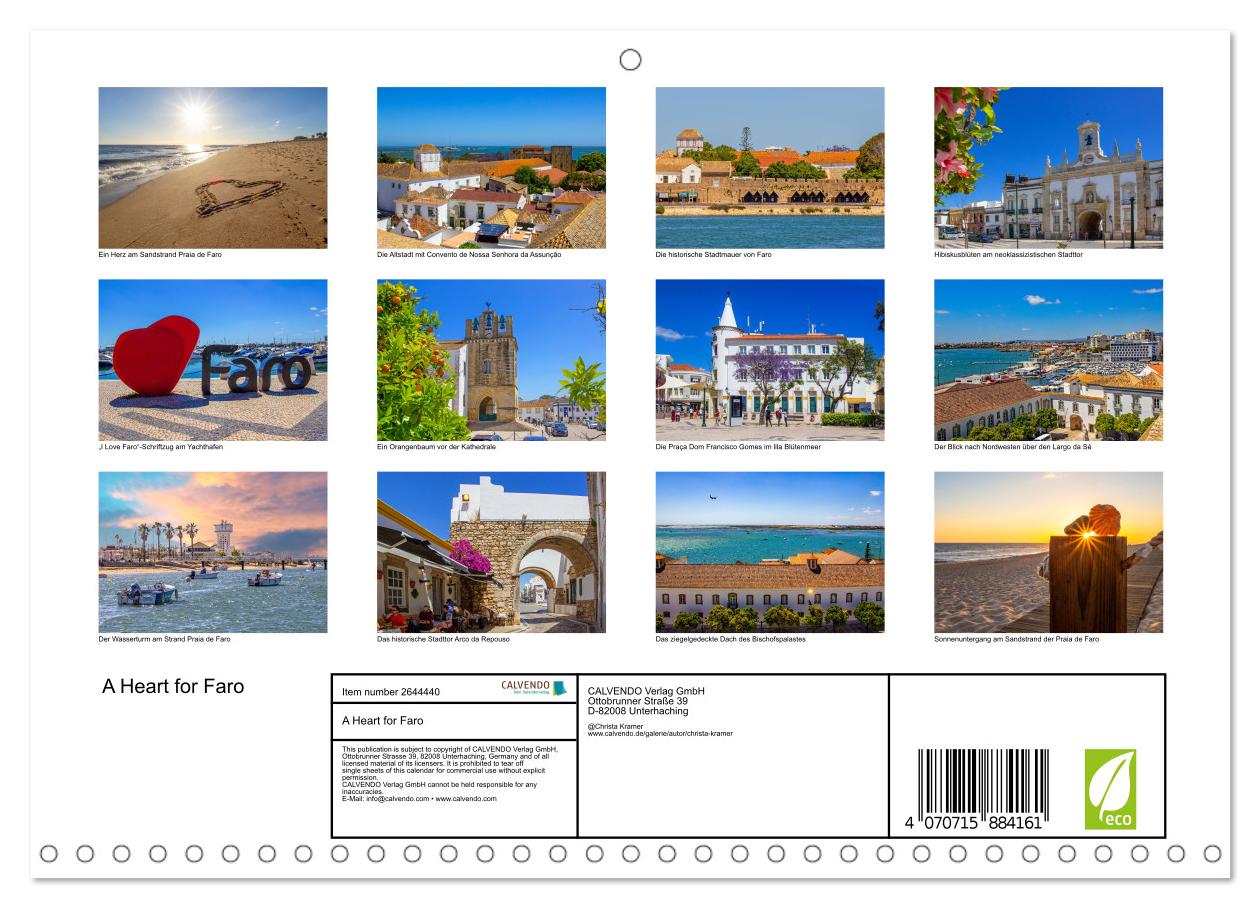1260x908 pixels.
Task: Click caption 'Ein Herz am Sandstrand Praia de Faro'
Action: coord(160,255)
